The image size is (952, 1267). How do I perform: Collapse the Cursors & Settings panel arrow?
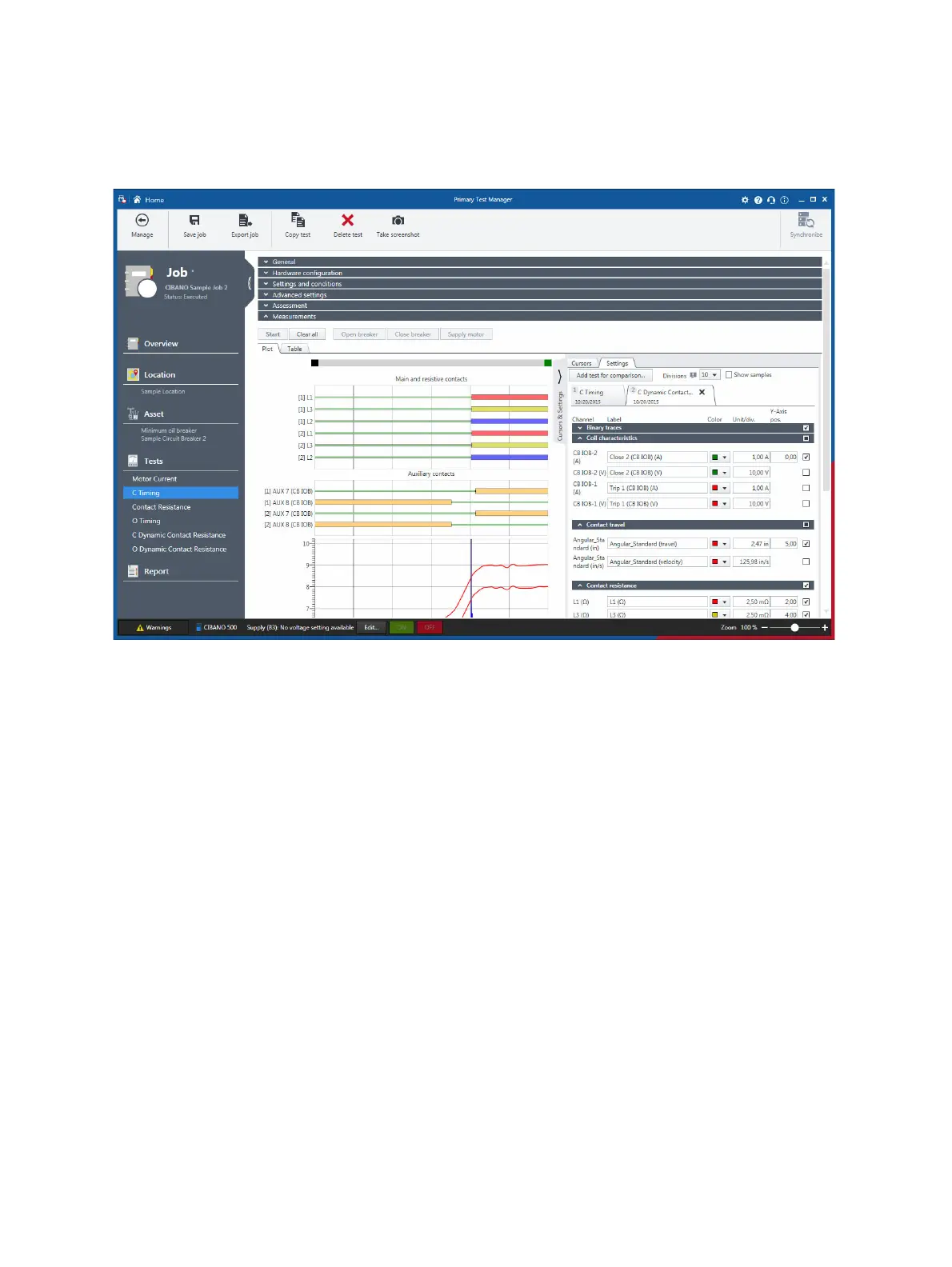559,376
